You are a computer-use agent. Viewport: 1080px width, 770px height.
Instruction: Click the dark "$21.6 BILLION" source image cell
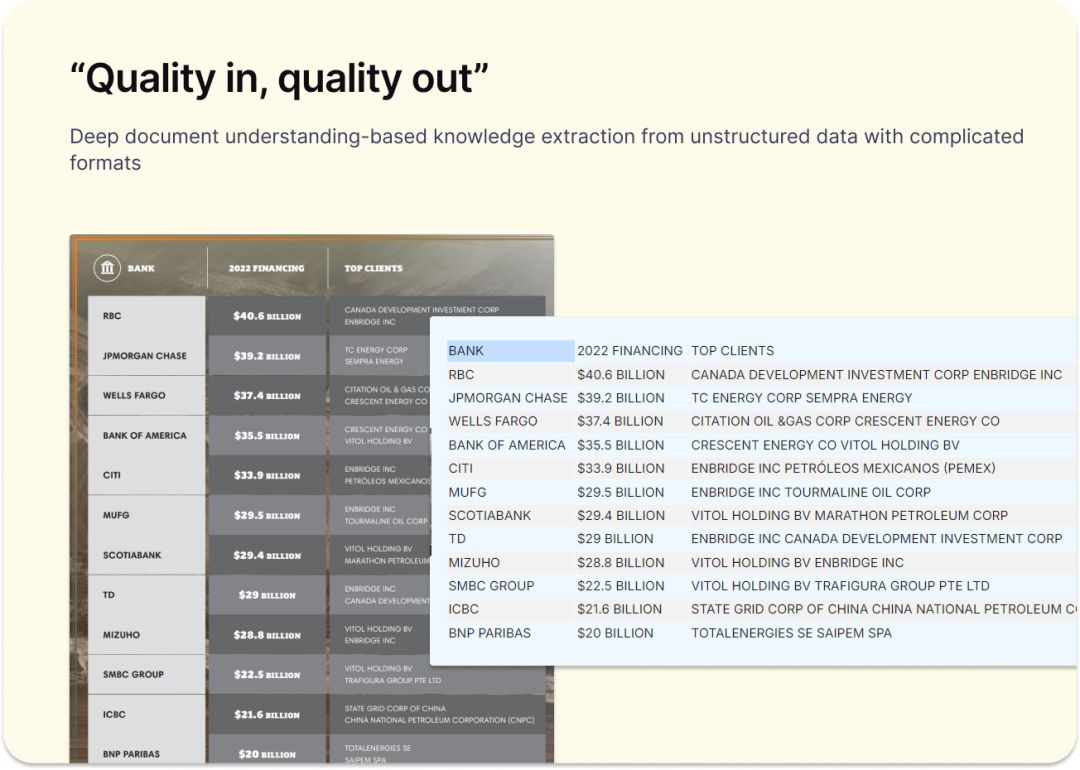click(267, 714)
